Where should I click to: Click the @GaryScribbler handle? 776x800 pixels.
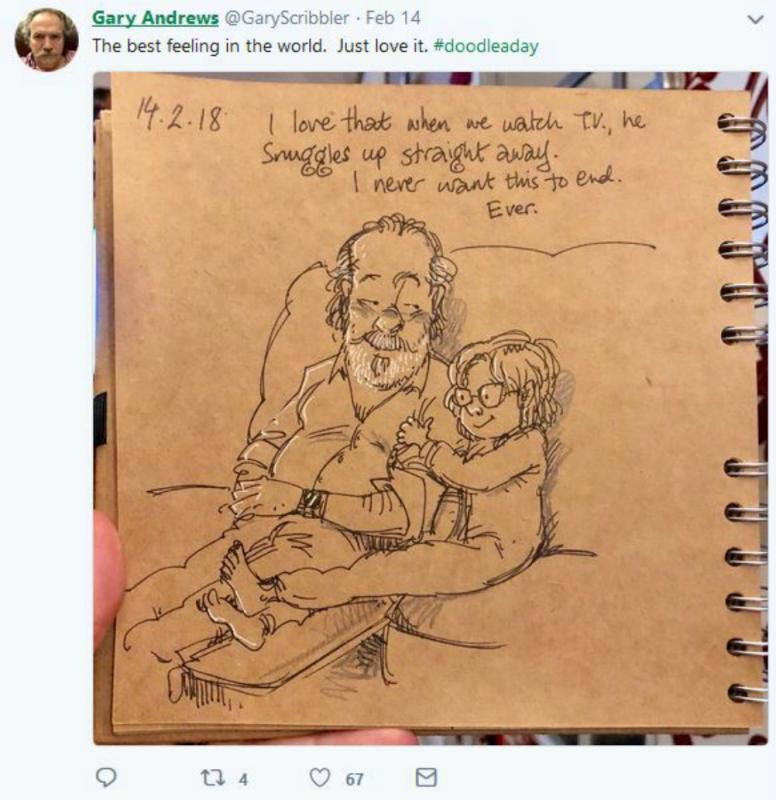[287, 18]
